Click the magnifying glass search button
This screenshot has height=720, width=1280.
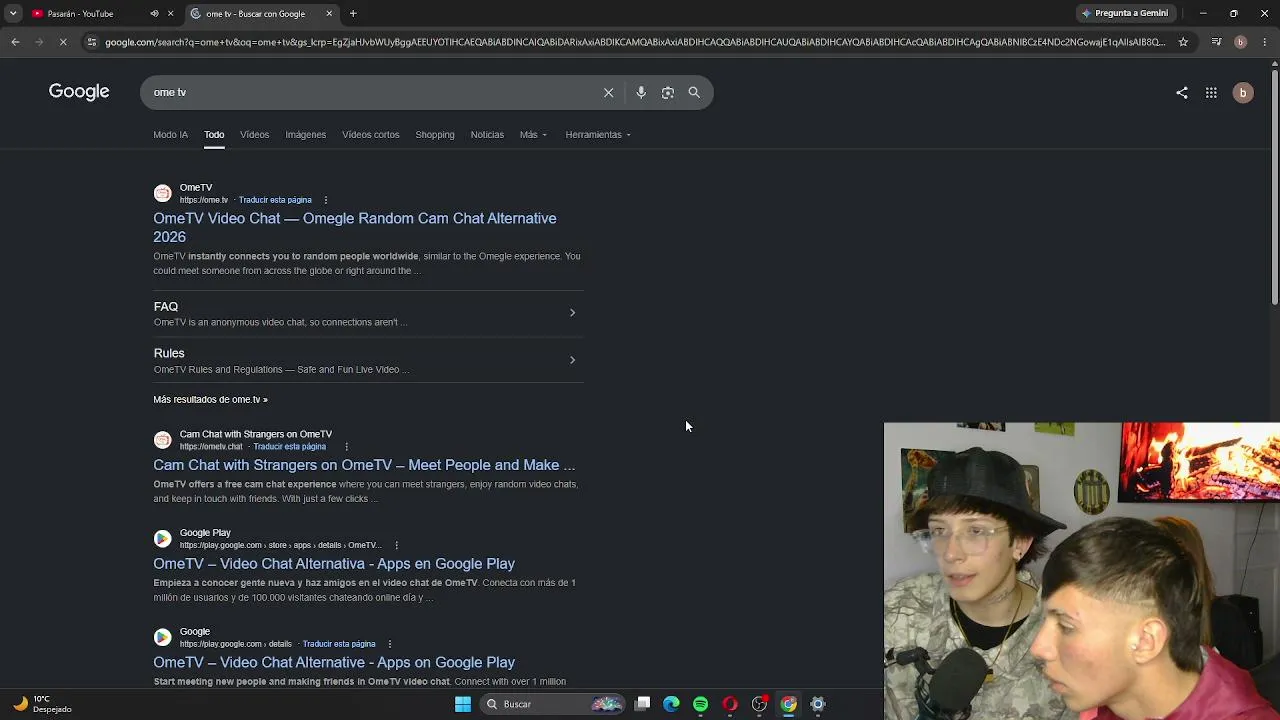[694, 92]
